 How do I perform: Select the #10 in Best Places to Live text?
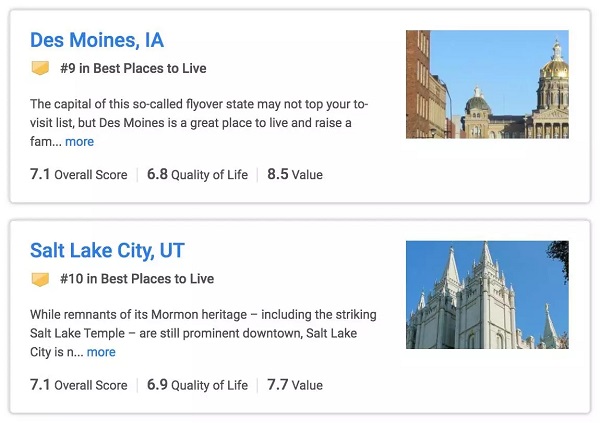[137, 279]
